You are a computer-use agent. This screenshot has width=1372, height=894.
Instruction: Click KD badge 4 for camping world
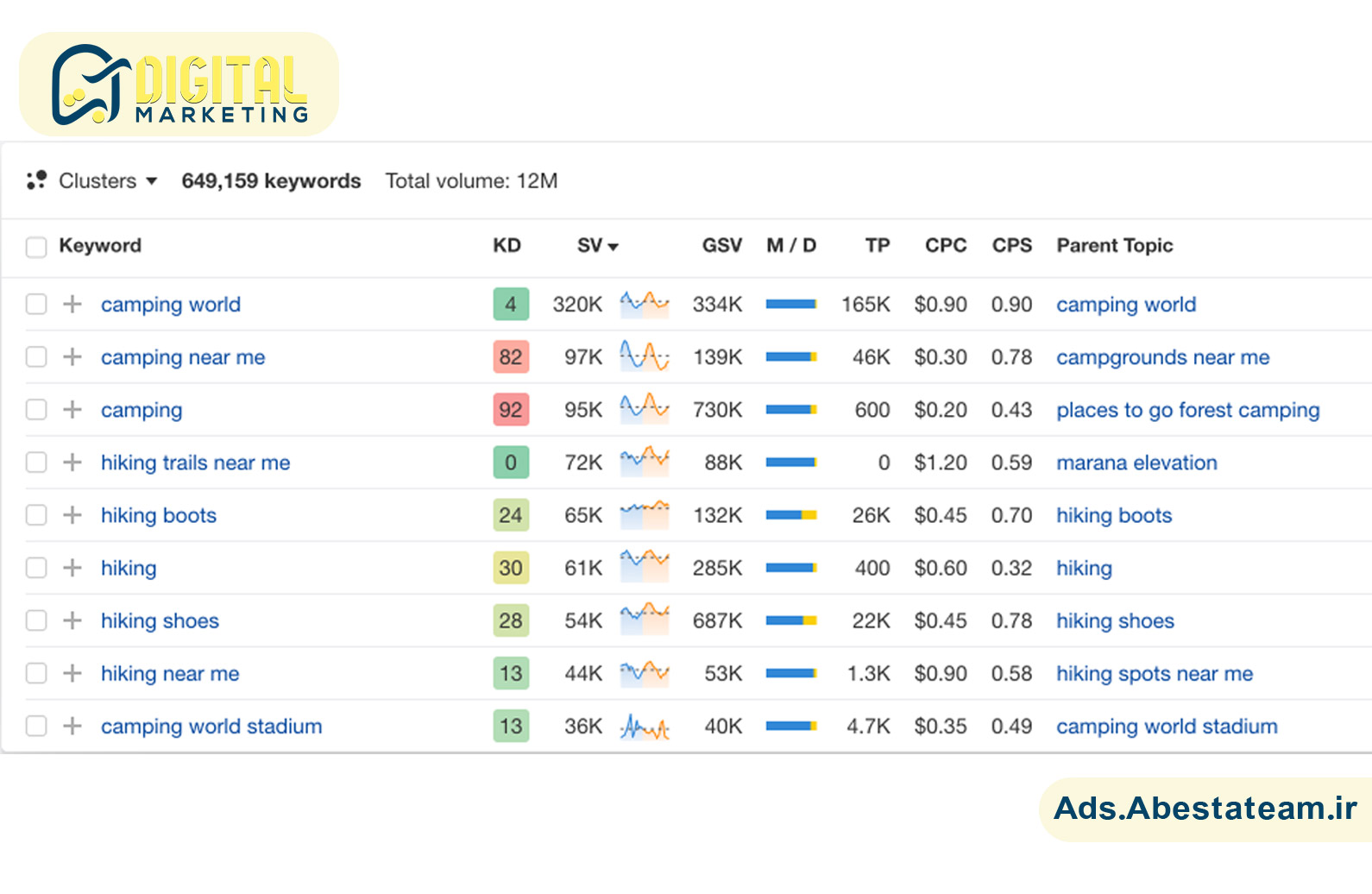(511, 304)
